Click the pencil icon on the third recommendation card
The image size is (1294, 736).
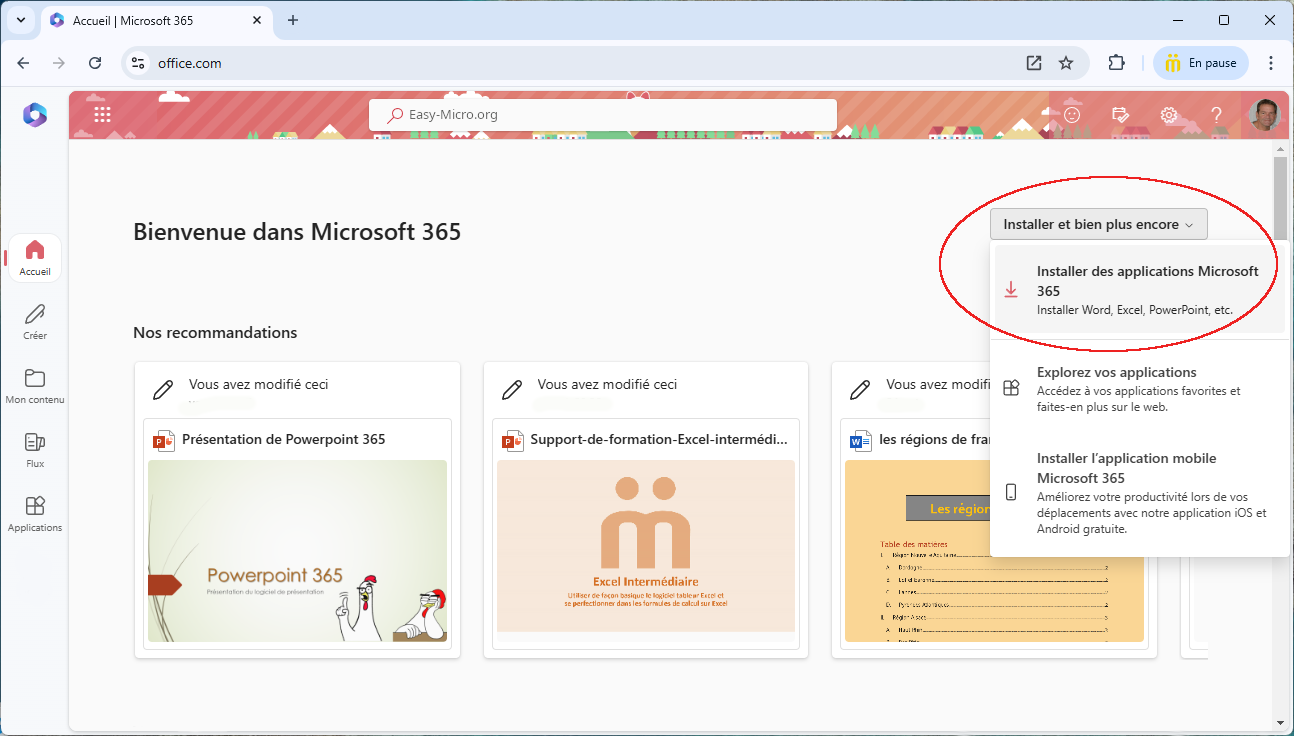(860, 389)
